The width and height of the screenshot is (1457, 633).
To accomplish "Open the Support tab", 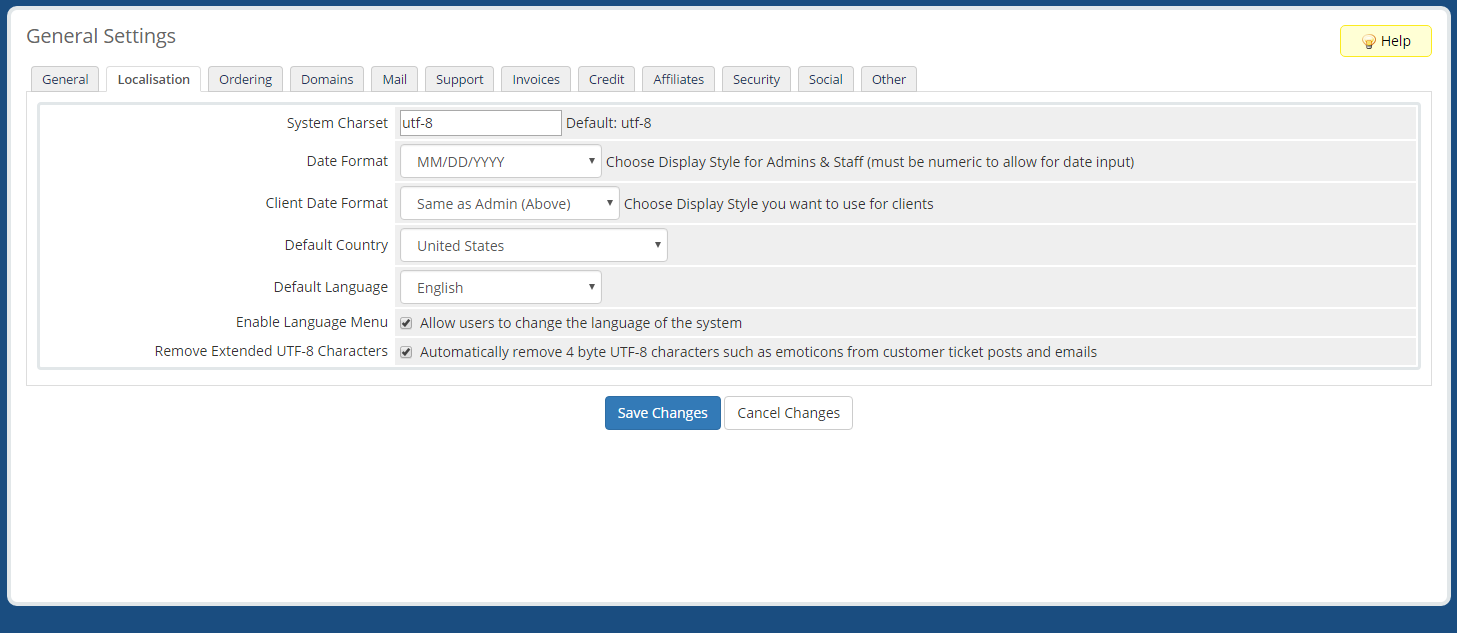I will pyautogui.click(x=459, y=80).
